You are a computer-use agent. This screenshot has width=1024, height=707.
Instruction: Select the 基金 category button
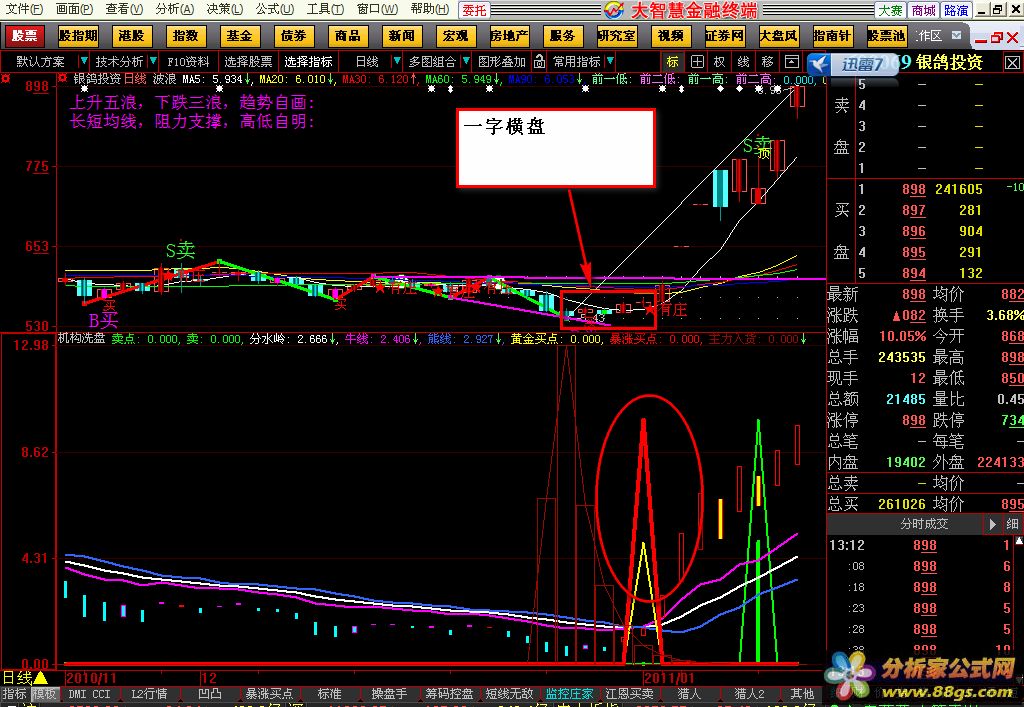pos(239,35)
